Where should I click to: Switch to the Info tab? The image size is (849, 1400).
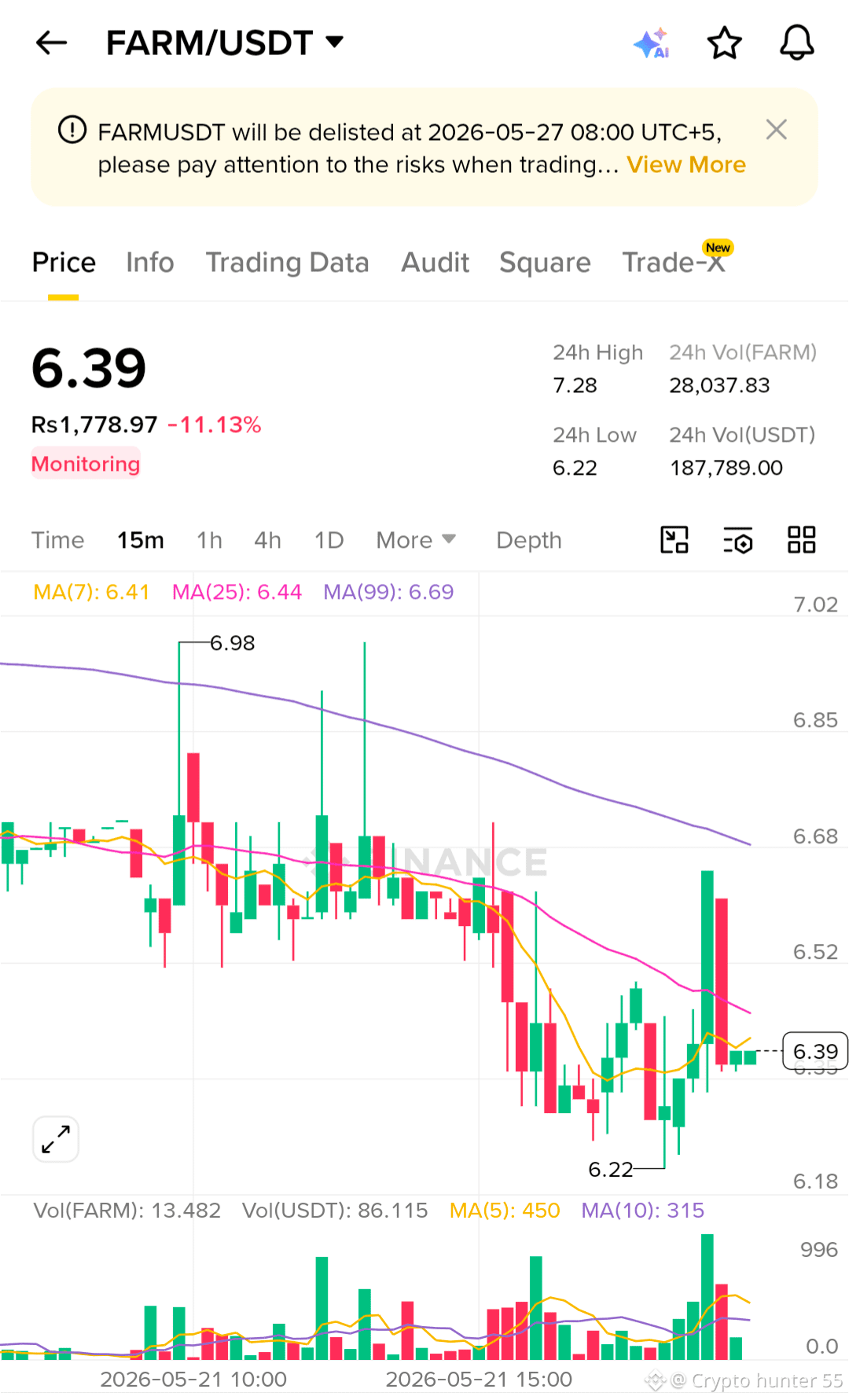(150, 263)
